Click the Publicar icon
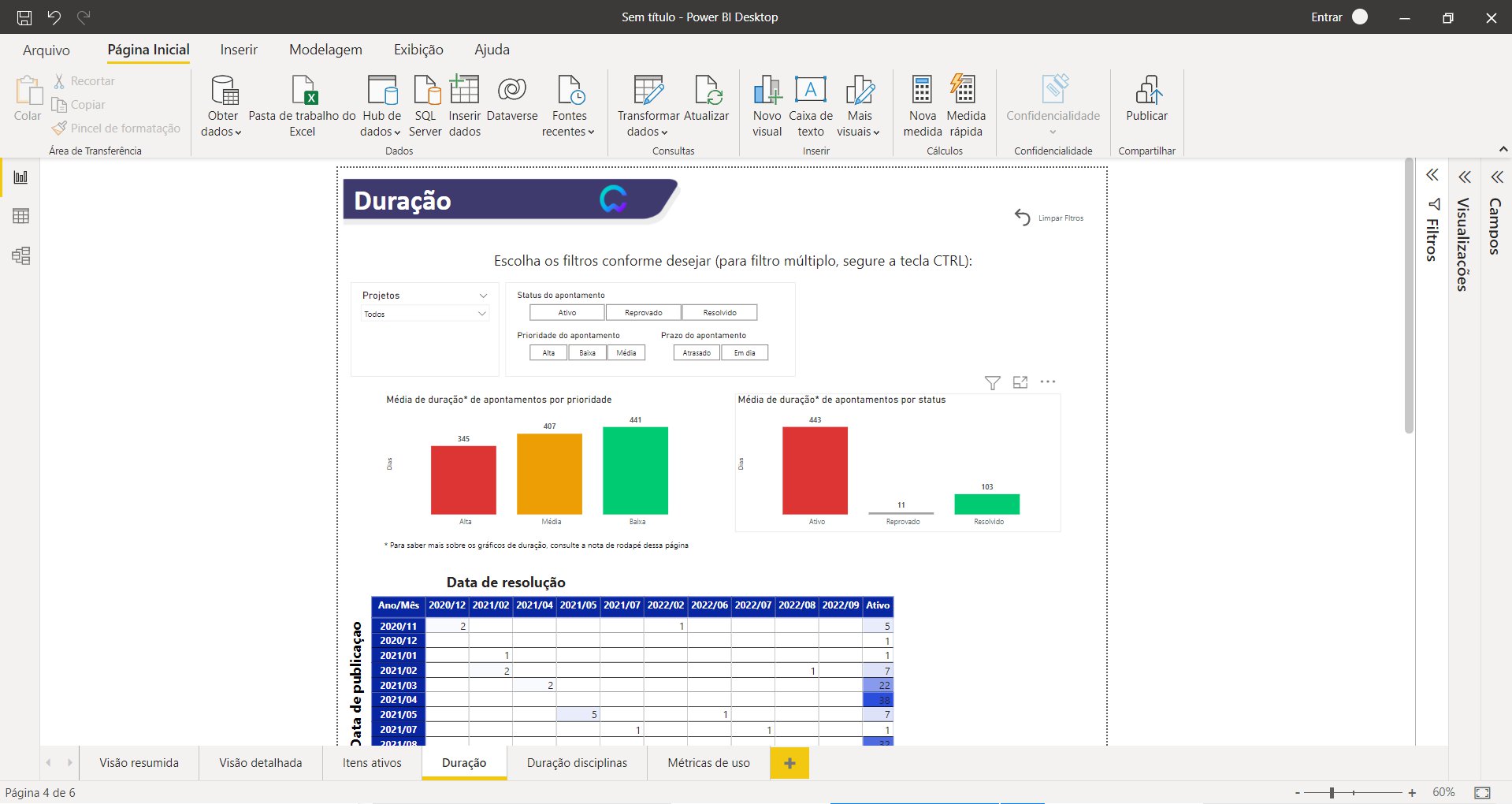Screen dimensions: 1512x804 pyautogui.click(x=1146, y=91)
